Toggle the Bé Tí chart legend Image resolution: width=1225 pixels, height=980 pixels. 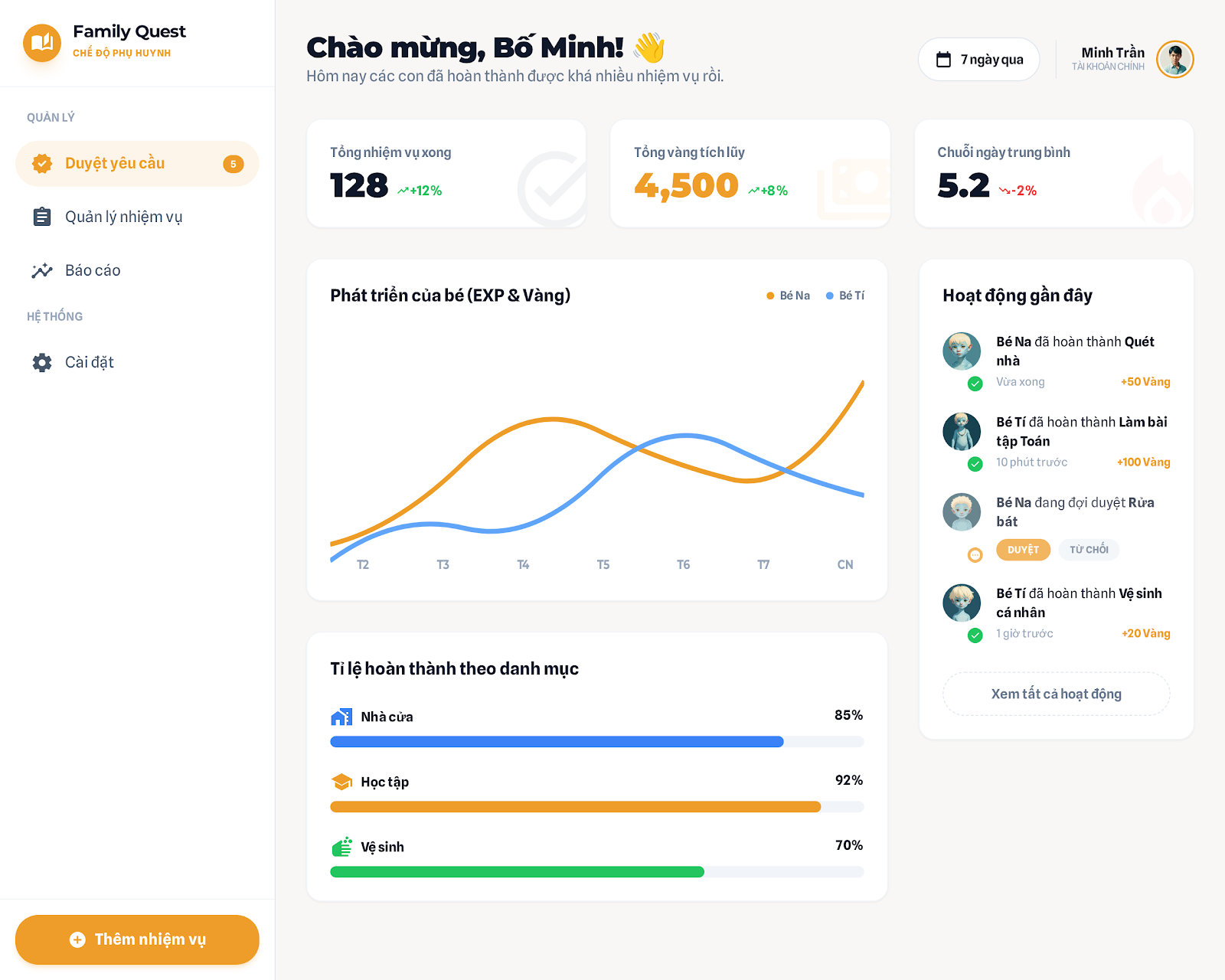coord(845,296)
